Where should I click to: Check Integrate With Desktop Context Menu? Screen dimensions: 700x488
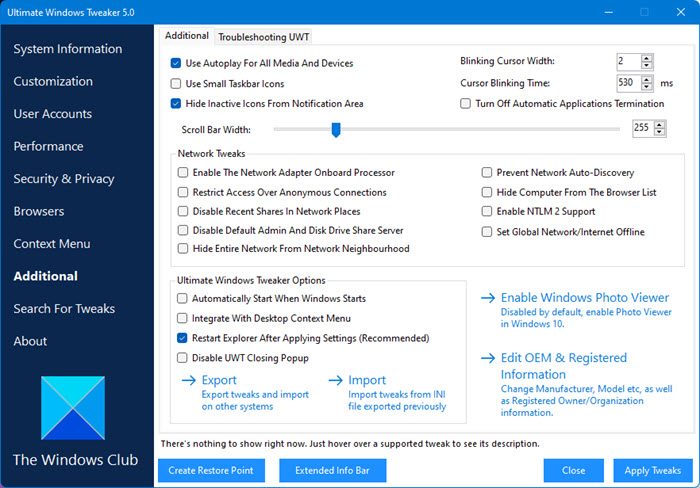pyautogui.click(x=182, y=318)
